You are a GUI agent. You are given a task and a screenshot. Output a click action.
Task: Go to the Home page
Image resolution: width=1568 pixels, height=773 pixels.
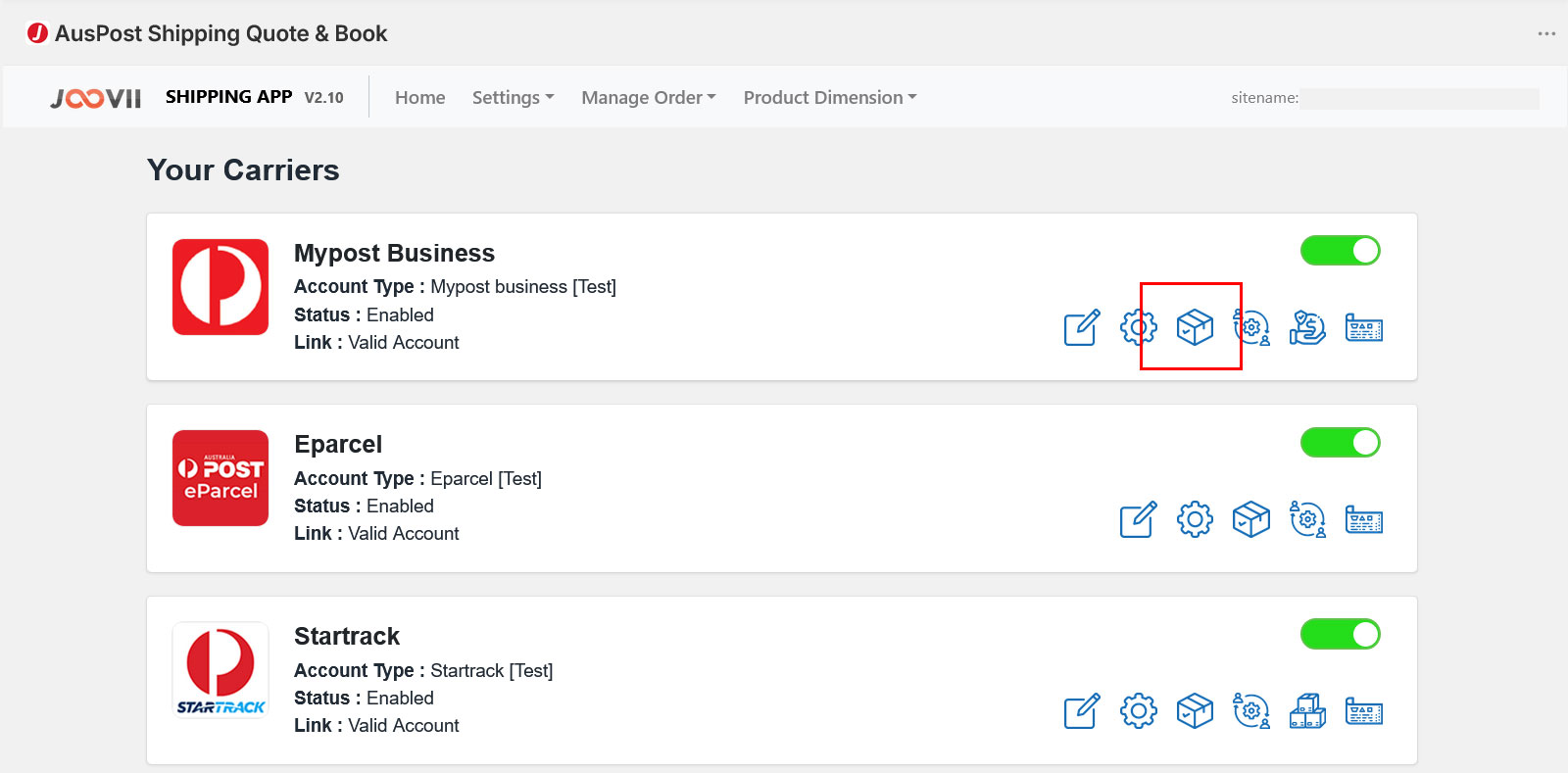[419, 98]
